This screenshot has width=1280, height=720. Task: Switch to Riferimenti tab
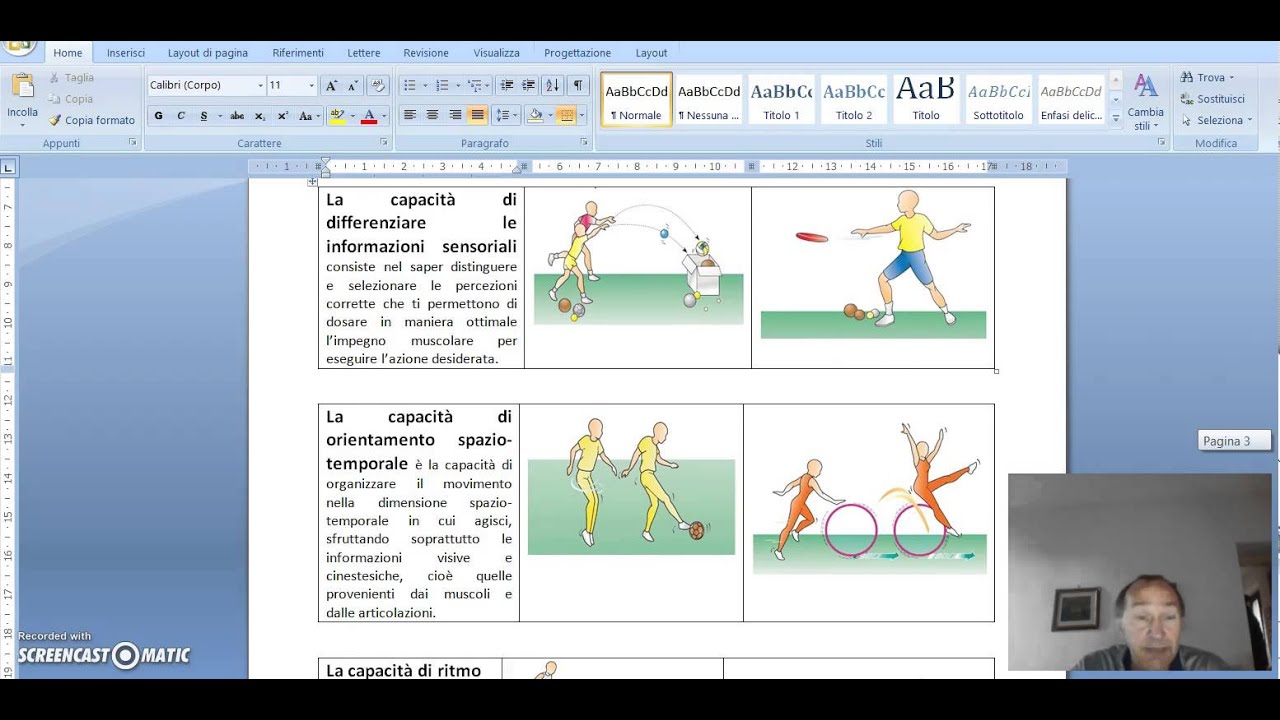tap(298, 53)
